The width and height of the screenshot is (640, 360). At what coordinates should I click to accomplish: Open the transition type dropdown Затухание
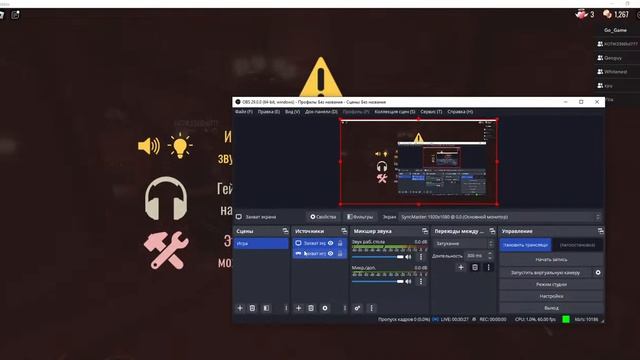point(464,244)
